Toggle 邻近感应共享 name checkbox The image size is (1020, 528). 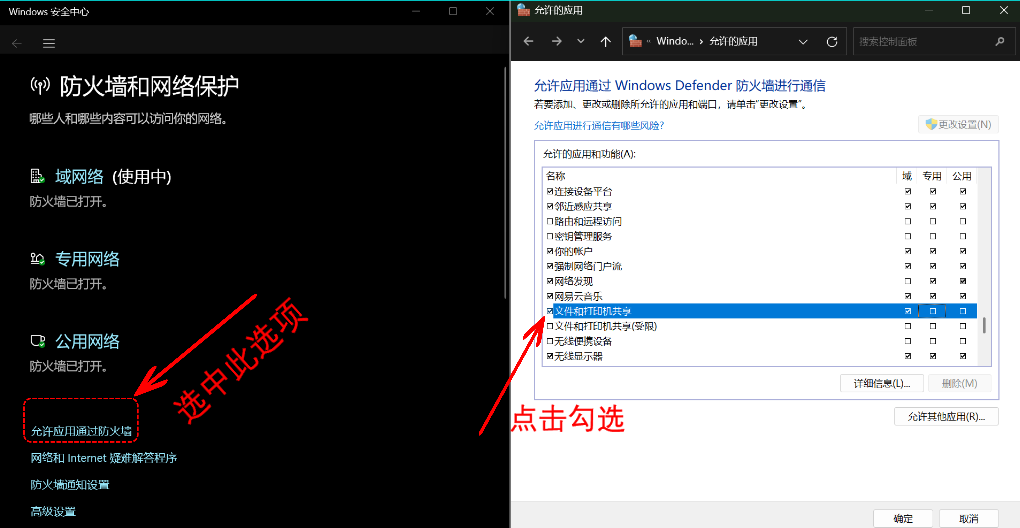[550, 206]
